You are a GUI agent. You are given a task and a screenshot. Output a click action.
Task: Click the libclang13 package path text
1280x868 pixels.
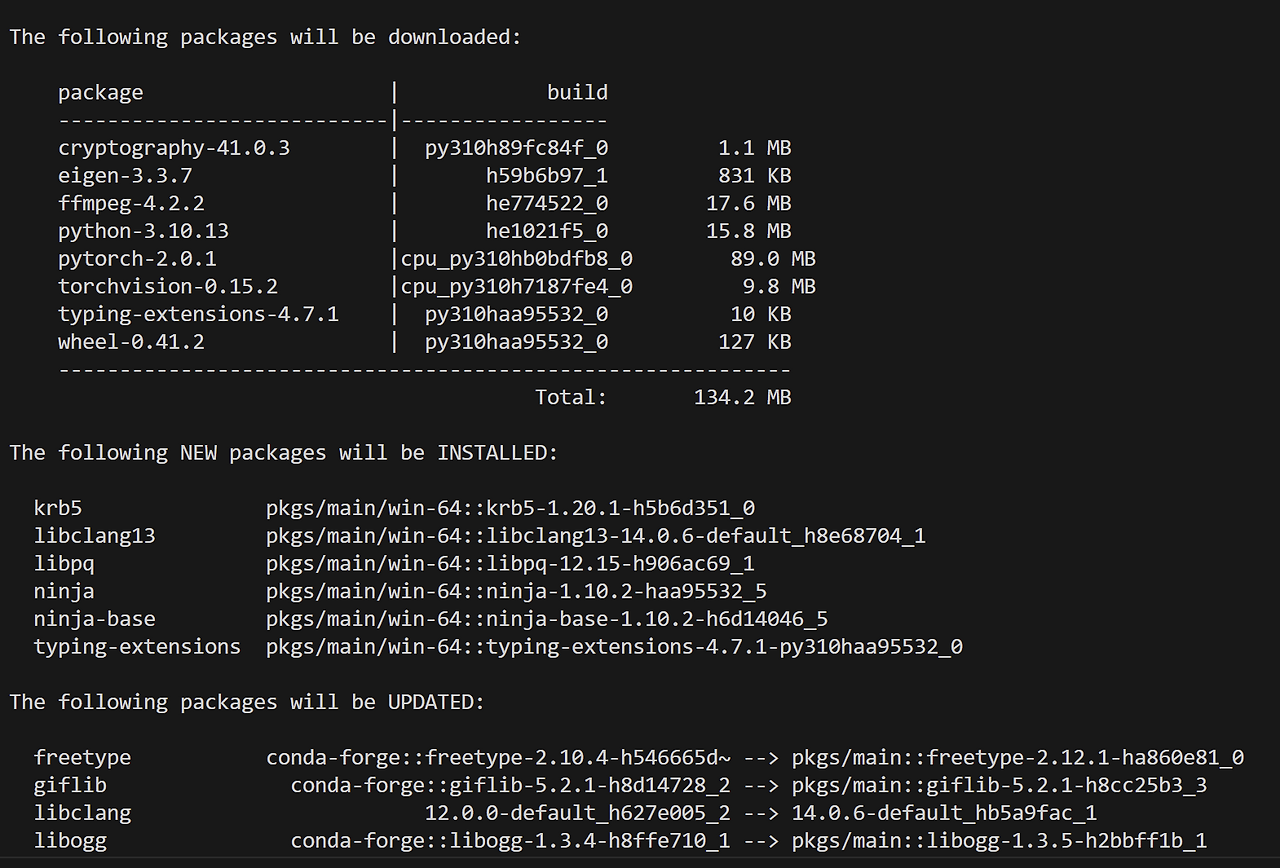pyautogui.click(x=595, y=536)
